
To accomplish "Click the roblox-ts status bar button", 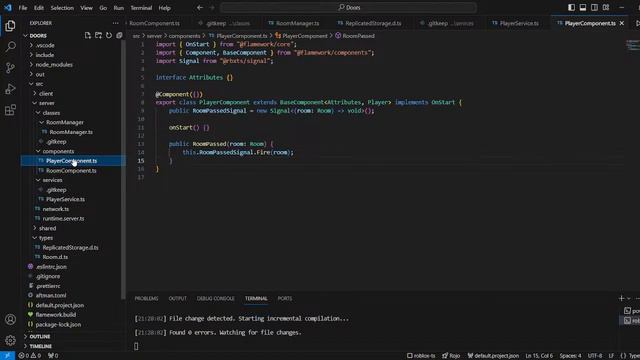I will point(421,356).
